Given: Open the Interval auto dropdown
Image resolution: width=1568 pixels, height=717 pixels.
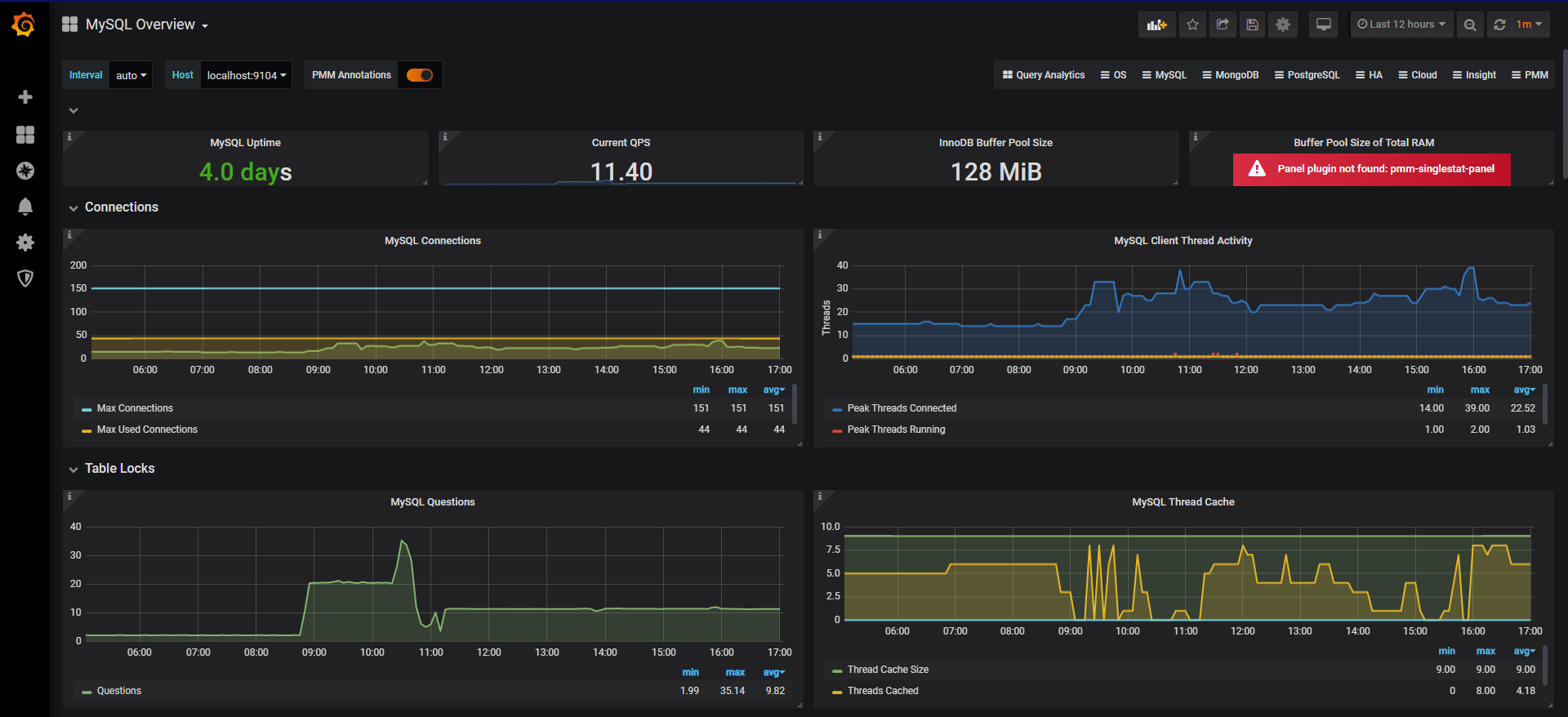Looking at the screenshot, I should 131,75.
